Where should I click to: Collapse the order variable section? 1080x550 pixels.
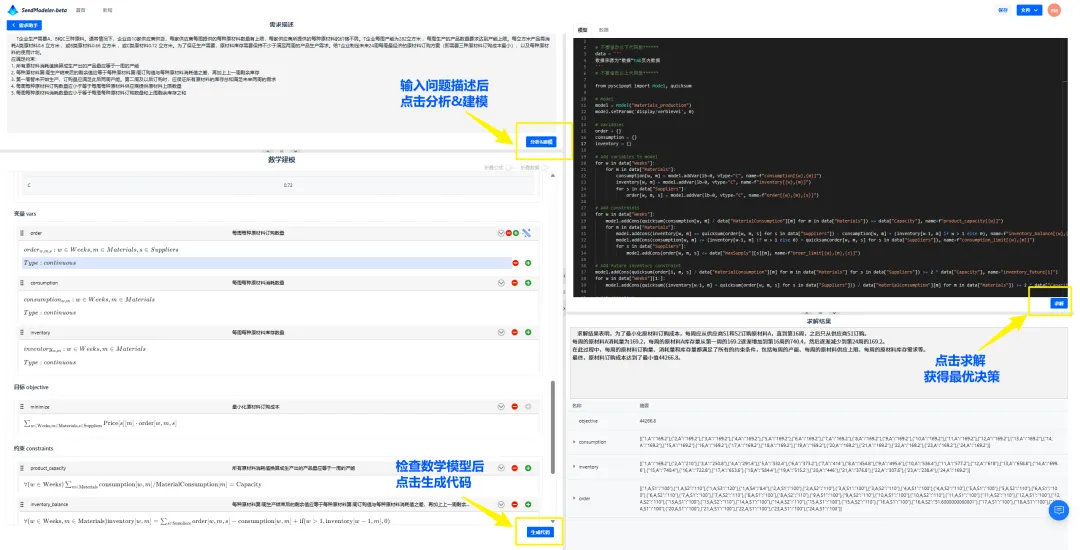pyautogui.click(x=501, y=233)
